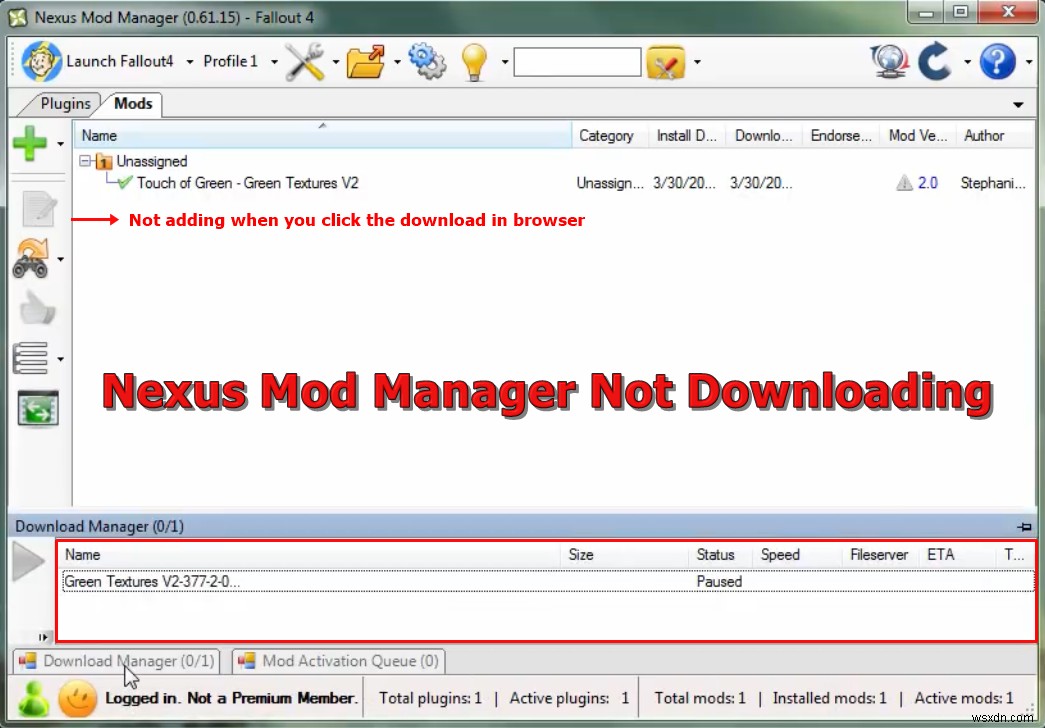Click the green user login icon
Viewport: 1045px width, 728px height.
point(33,699)
